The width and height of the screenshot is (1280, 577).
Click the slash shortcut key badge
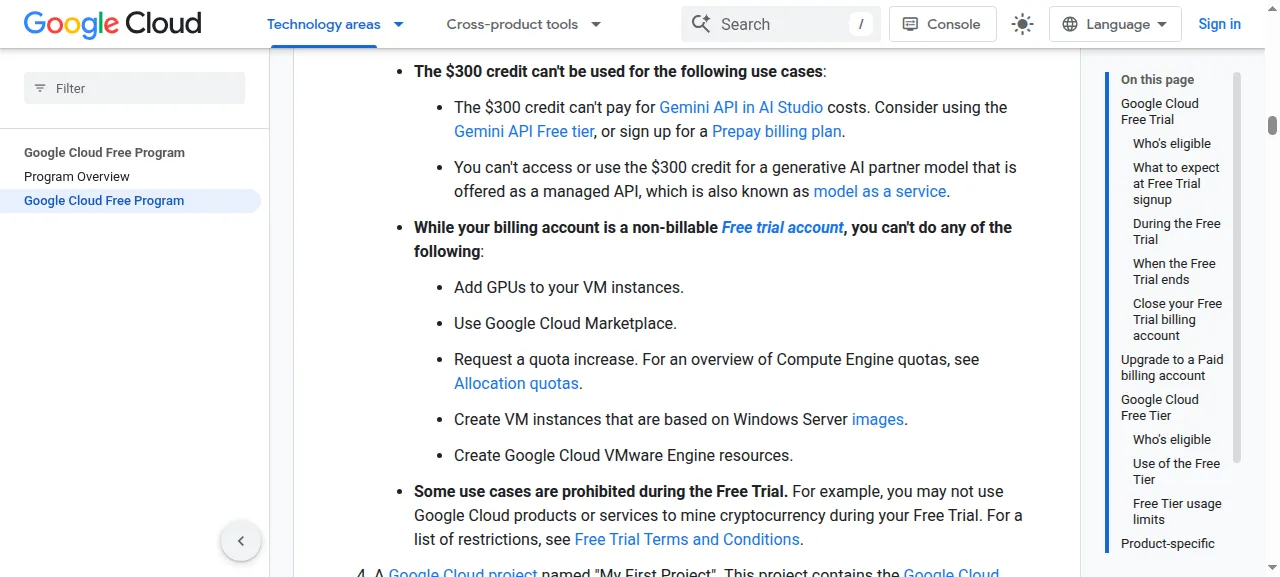861,24
